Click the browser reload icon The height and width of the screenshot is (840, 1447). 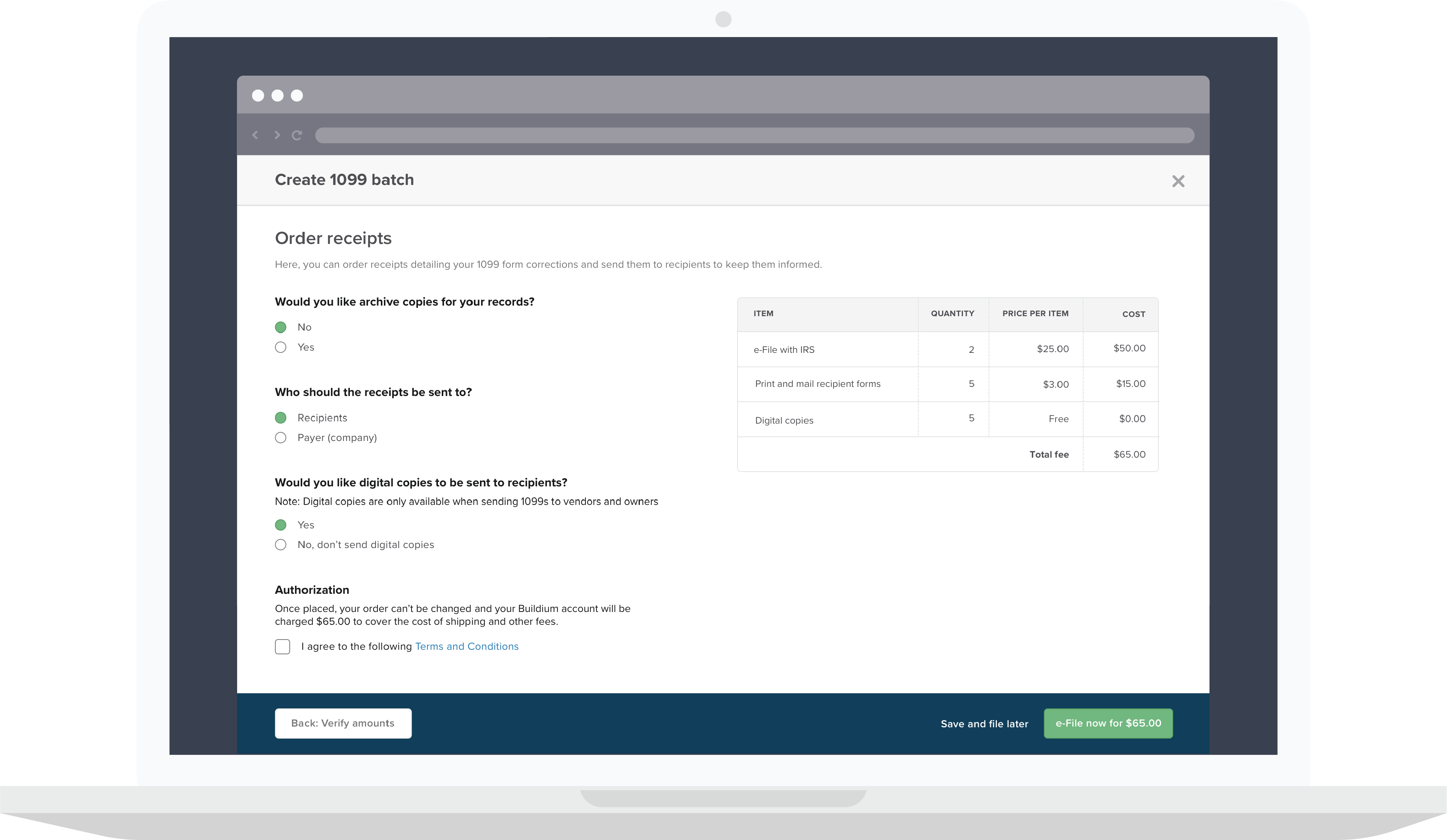pos(297,135)
